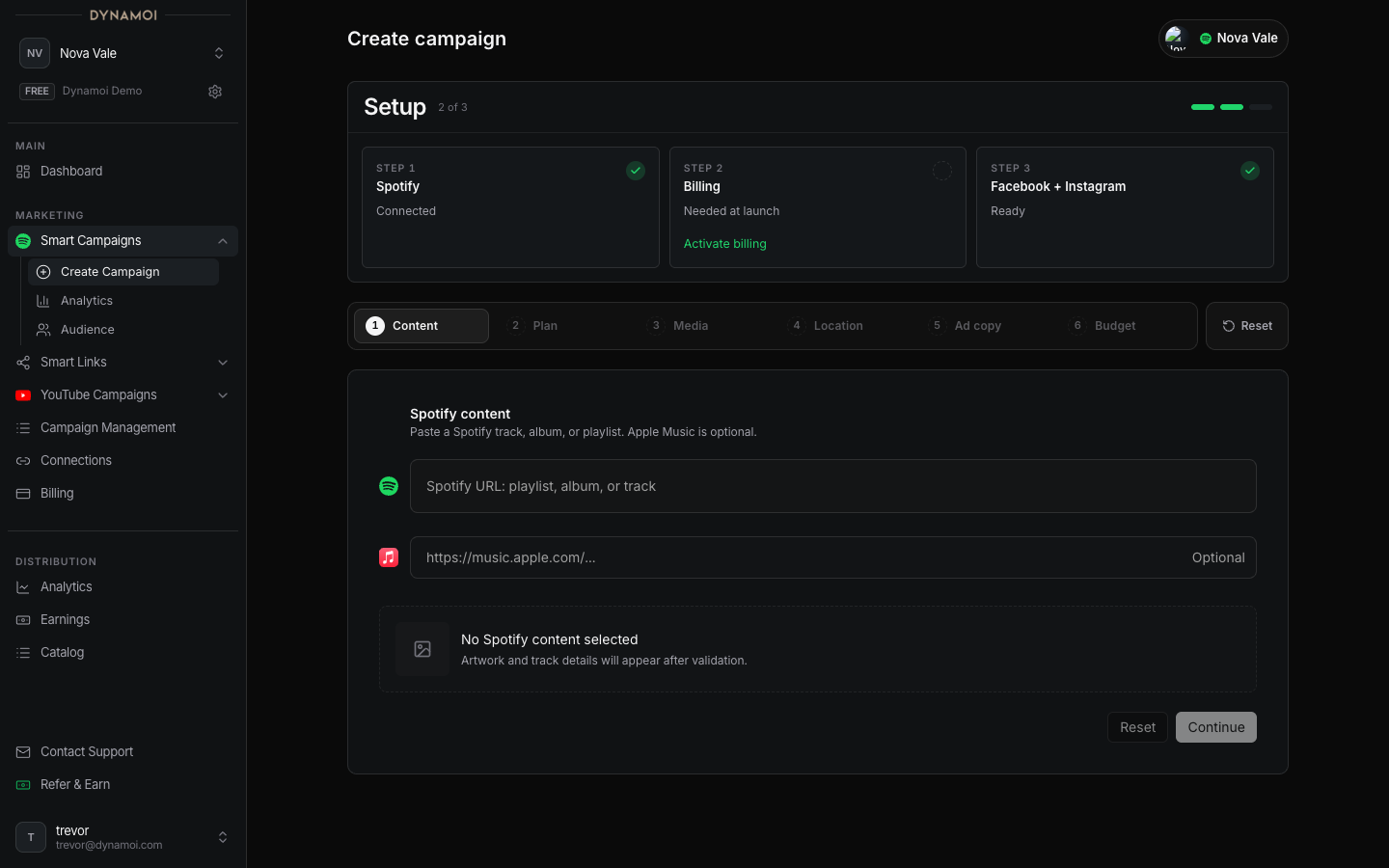
Task: Click the Continue button
Action: (1216, 727)
